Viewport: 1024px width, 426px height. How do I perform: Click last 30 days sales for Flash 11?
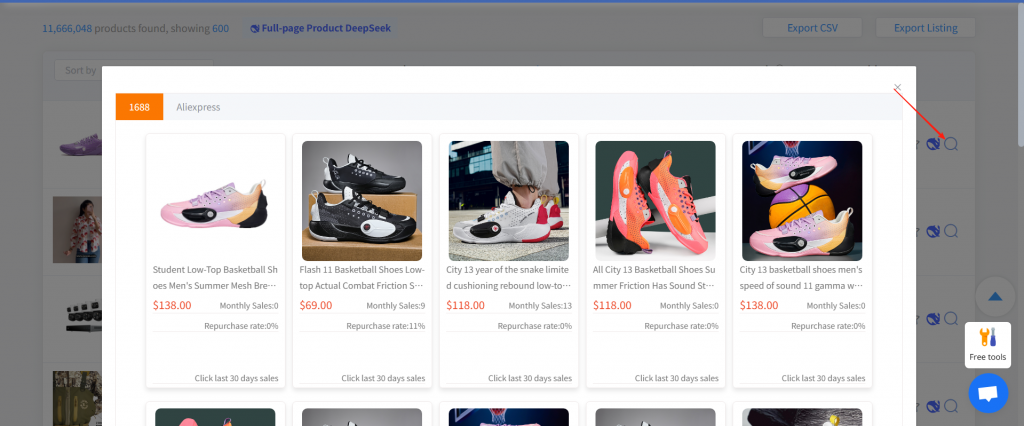(383, 378)
